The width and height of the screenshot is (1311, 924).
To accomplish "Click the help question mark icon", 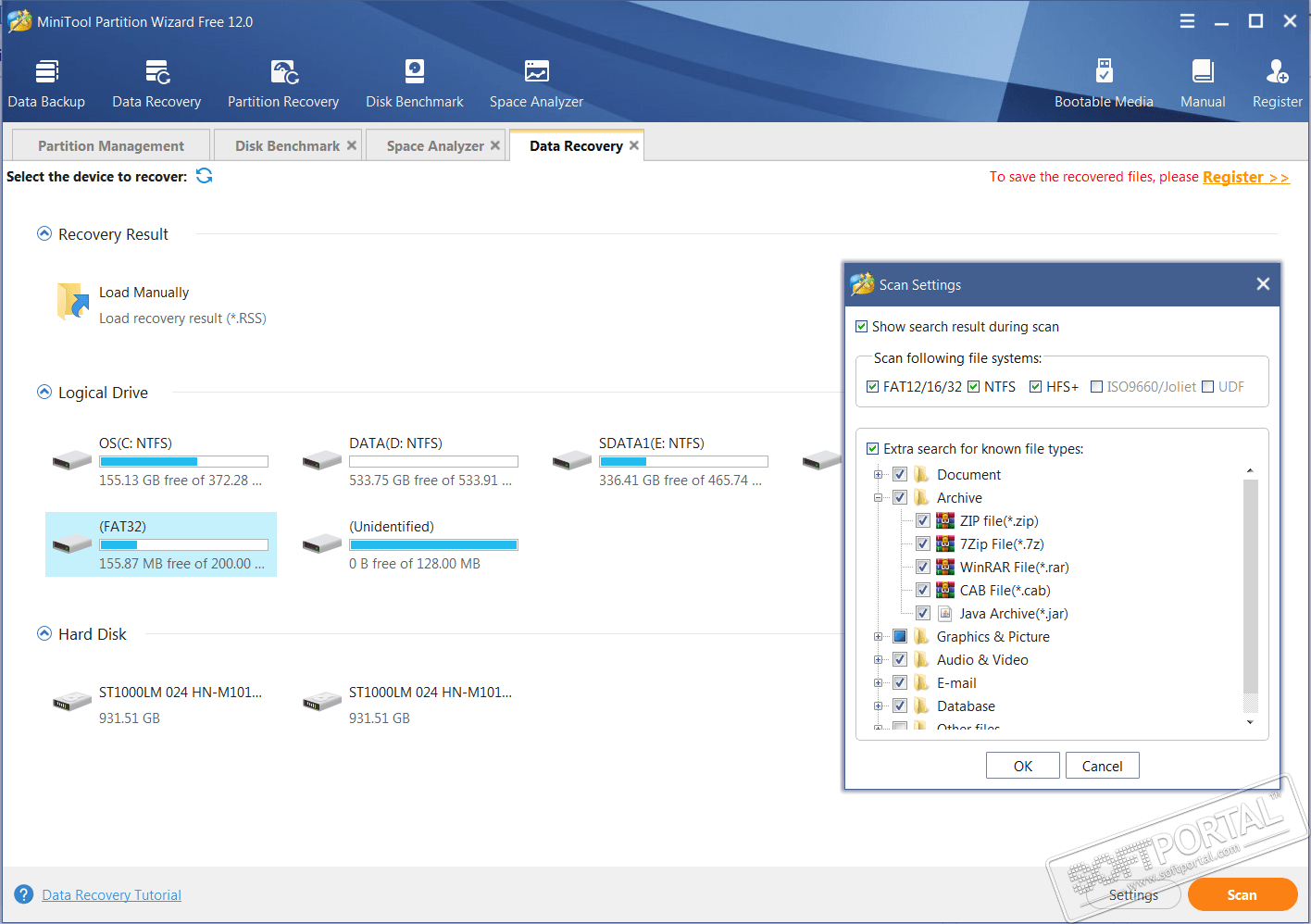I will pyautogui.click(x=24, y=894).
